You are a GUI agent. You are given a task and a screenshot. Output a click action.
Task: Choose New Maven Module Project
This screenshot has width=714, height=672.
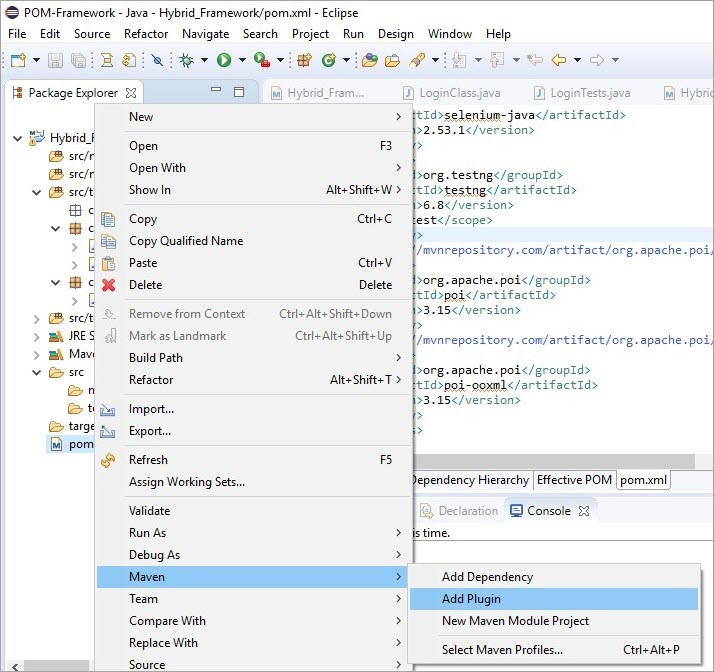click(554, 621)
